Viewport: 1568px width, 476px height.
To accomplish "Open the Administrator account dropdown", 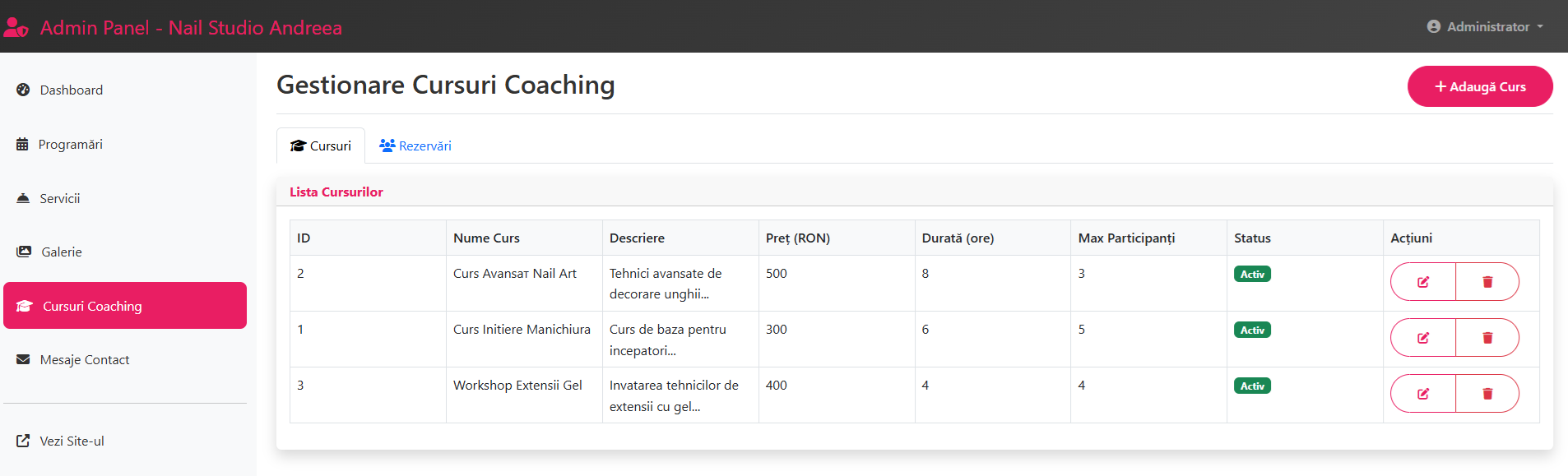I will coord(1485,26).
